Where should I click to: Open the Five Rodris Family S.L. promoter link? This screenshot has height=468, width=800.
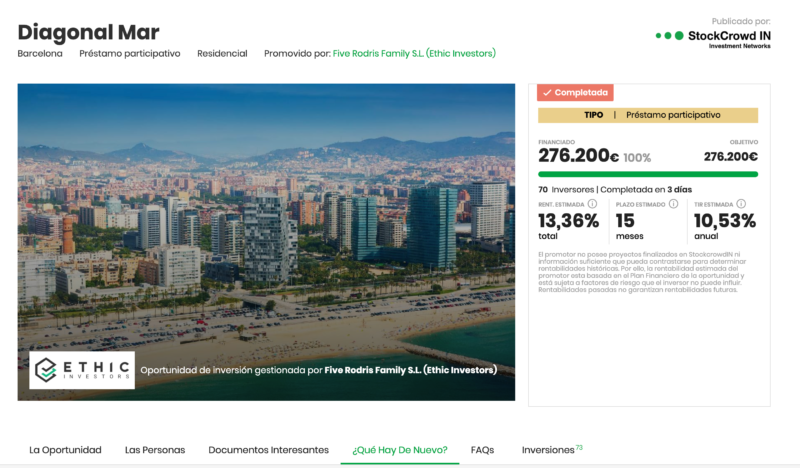414,53
